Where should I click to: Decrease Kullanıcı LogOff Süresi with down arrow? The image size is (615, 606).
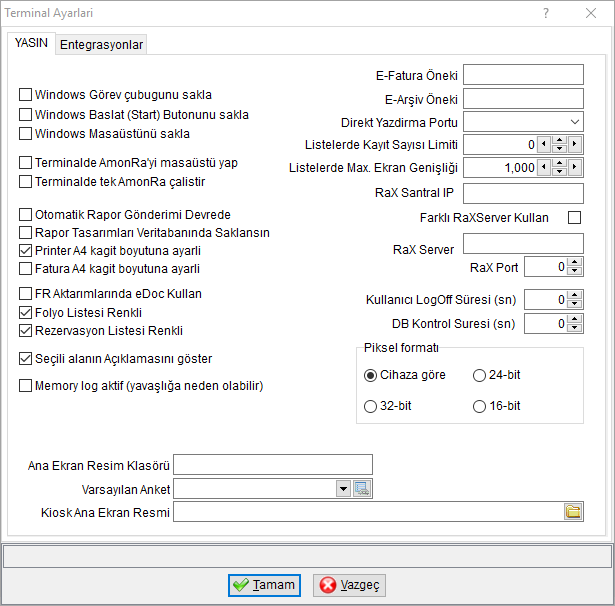point(575,304)
